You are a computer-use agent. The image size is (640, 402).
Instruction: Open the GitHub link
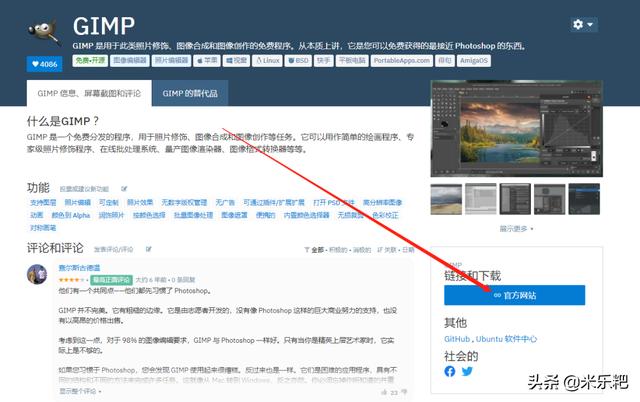pos(457,339)
